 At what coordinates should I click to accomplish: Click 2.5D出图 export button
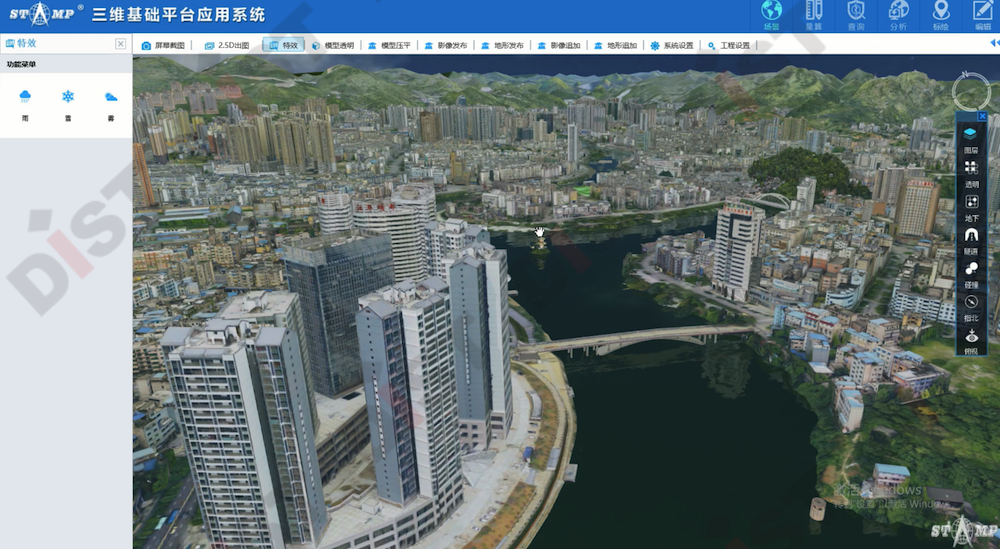pyautogui.click(x=227, y=45)
